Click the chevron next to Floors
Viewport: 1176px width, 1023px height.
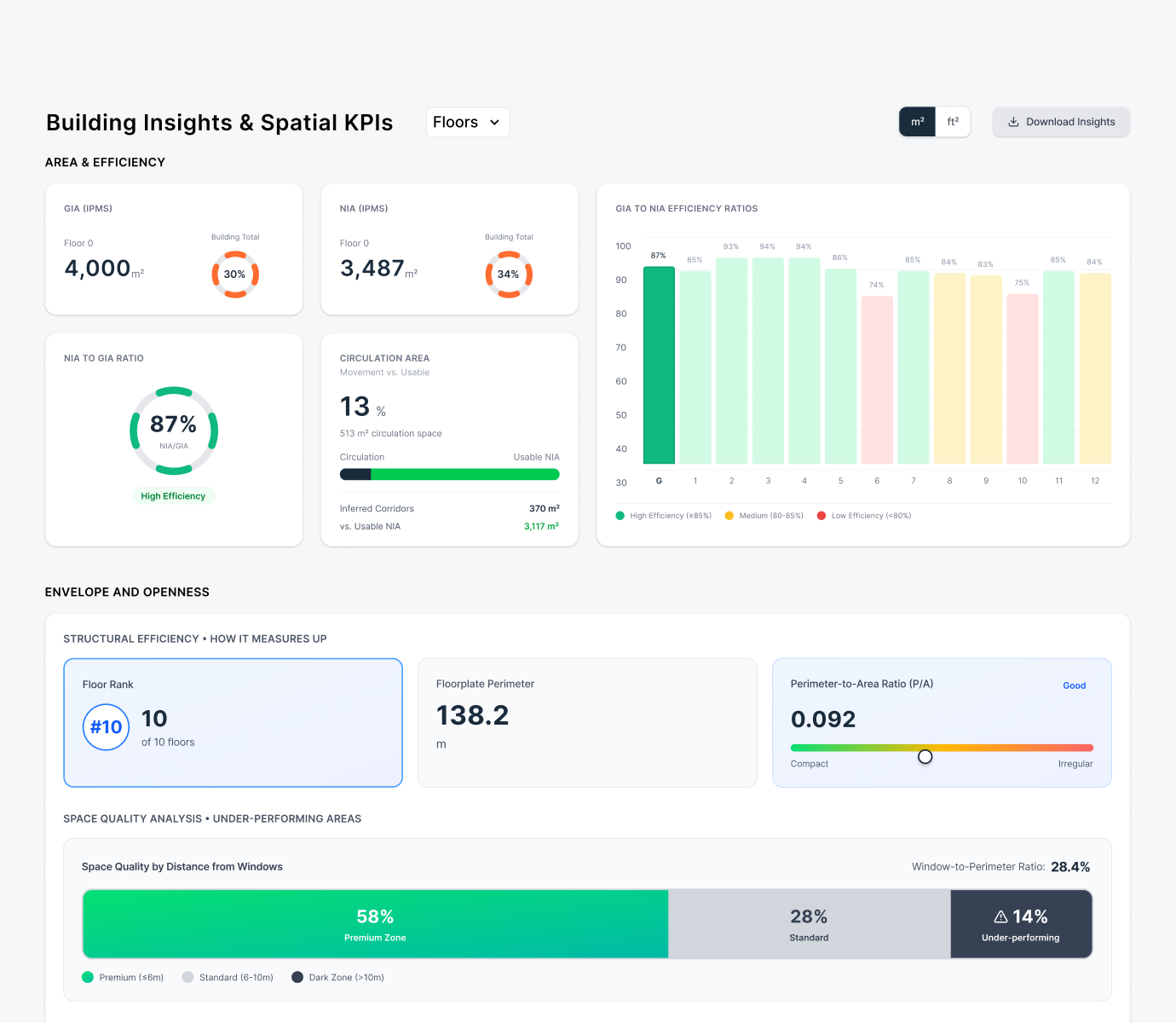coord(496,122)
